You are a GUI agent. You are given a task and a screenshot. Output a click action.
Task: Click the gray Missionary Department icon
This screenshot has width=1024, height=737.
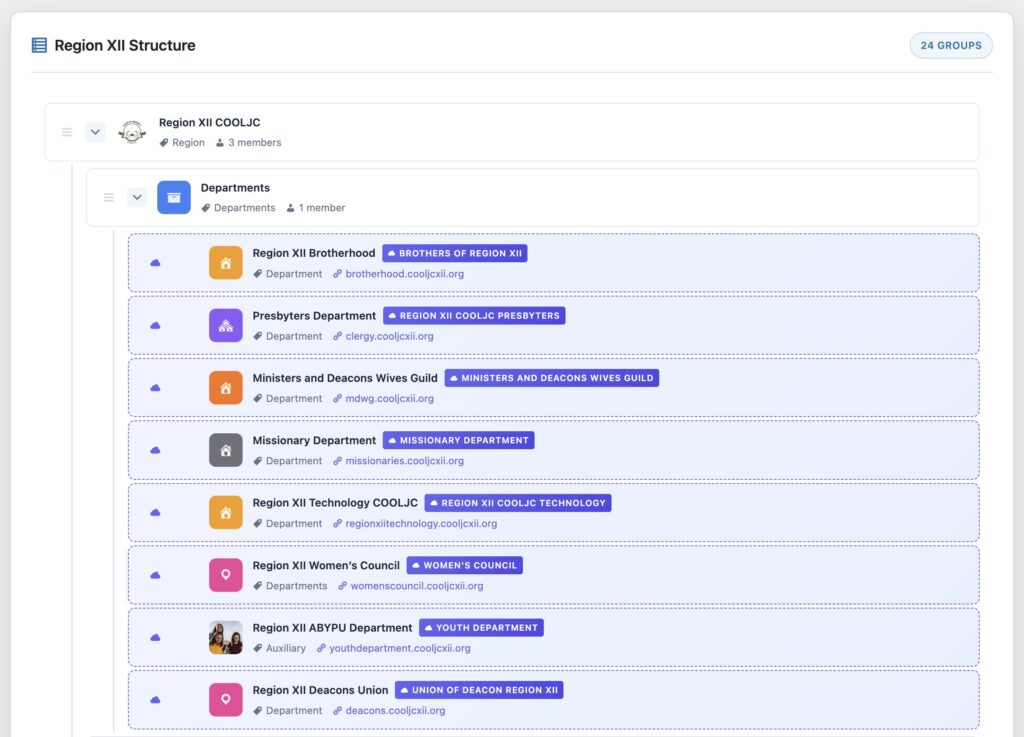[226, 450]
